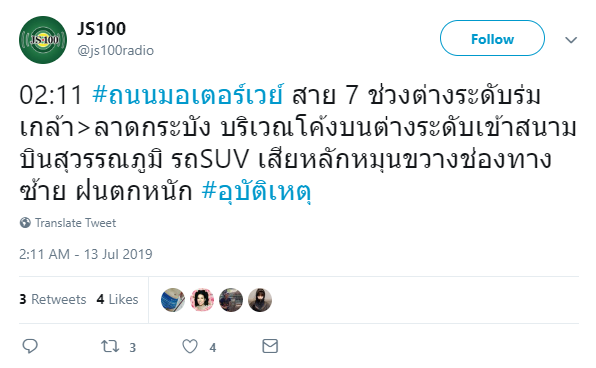Share tweet via envelope message icon
Viewport: 596px width, 368px height.
coord(270,346)
